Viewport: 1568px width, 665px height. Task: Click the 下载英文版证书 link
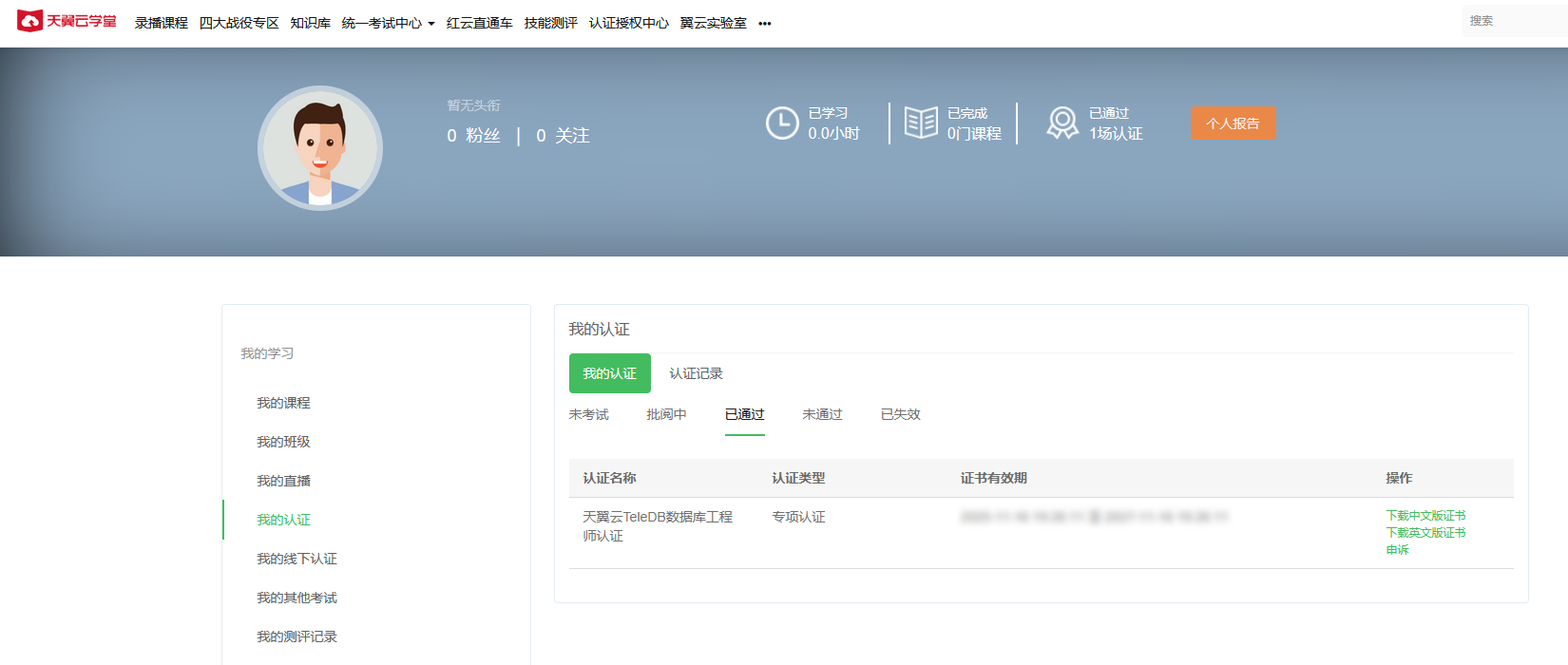pos(1425,533)
